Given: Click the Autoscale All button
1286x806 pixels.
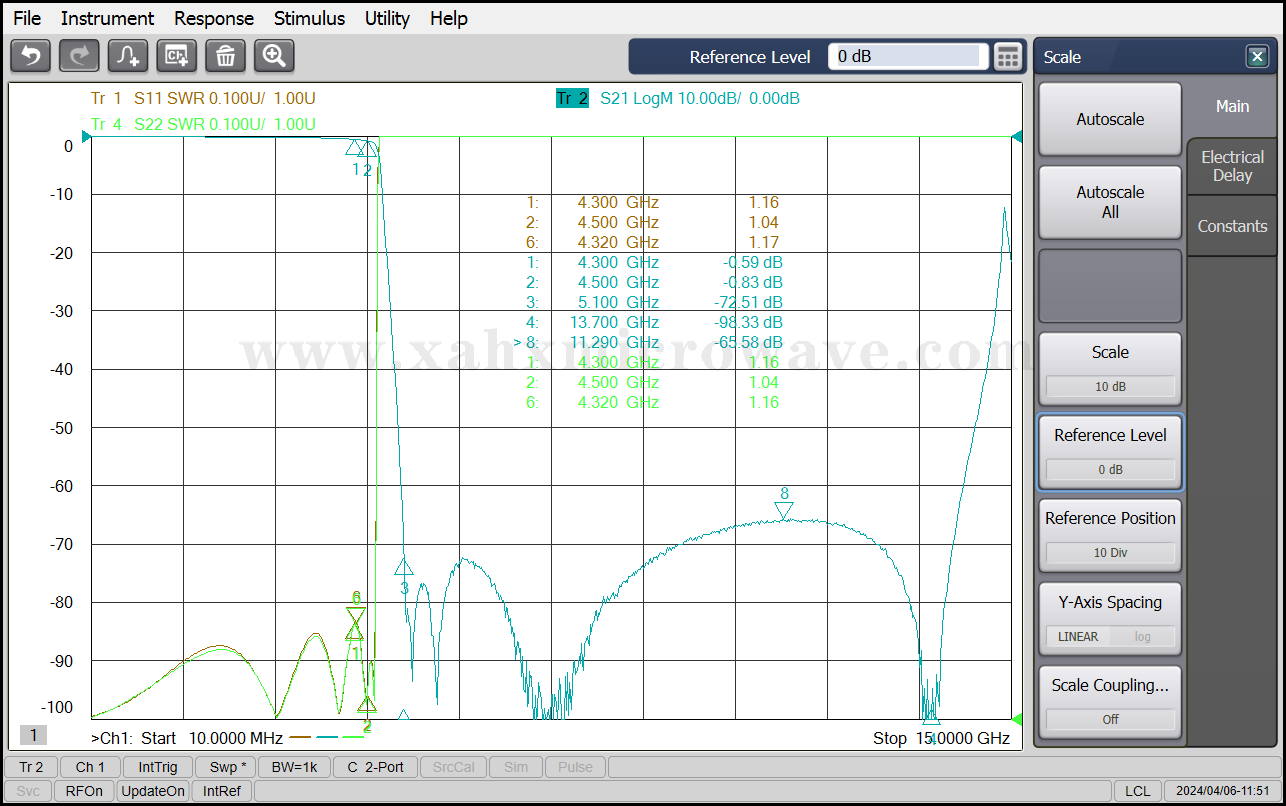Looking at the screenshot, I should tap(1110, 202).
